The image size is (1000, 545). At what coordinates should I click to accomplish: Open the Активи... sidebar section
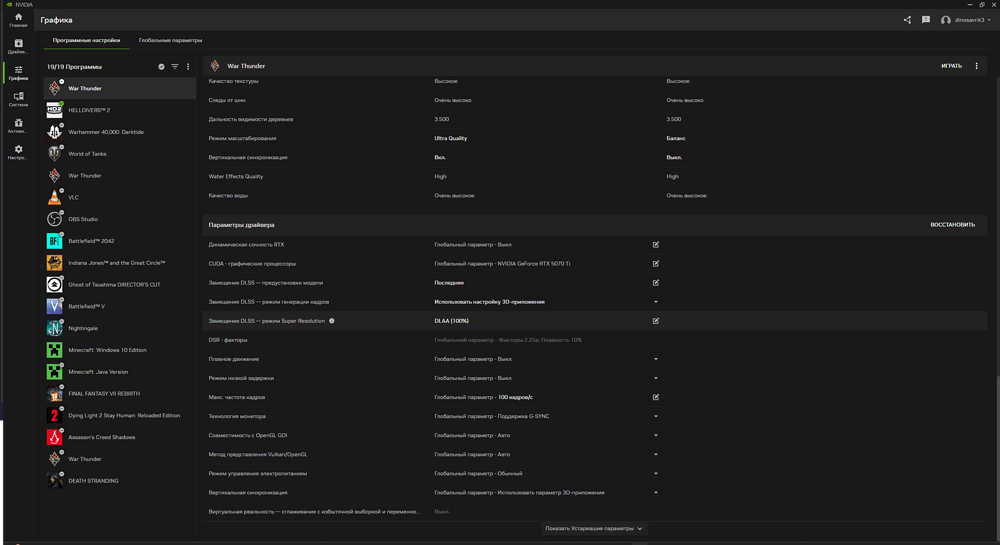18,126
